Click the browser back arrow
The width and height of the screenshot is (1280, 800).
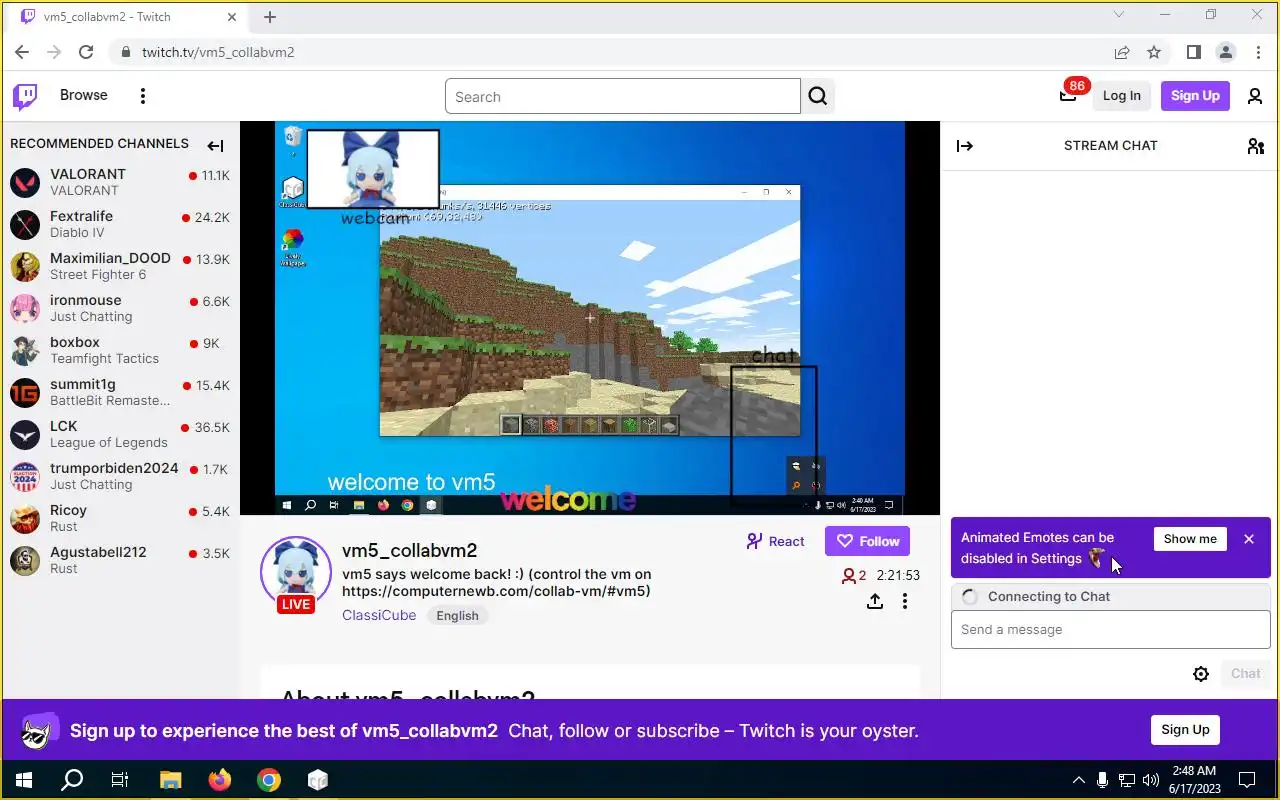click(22, 52)
